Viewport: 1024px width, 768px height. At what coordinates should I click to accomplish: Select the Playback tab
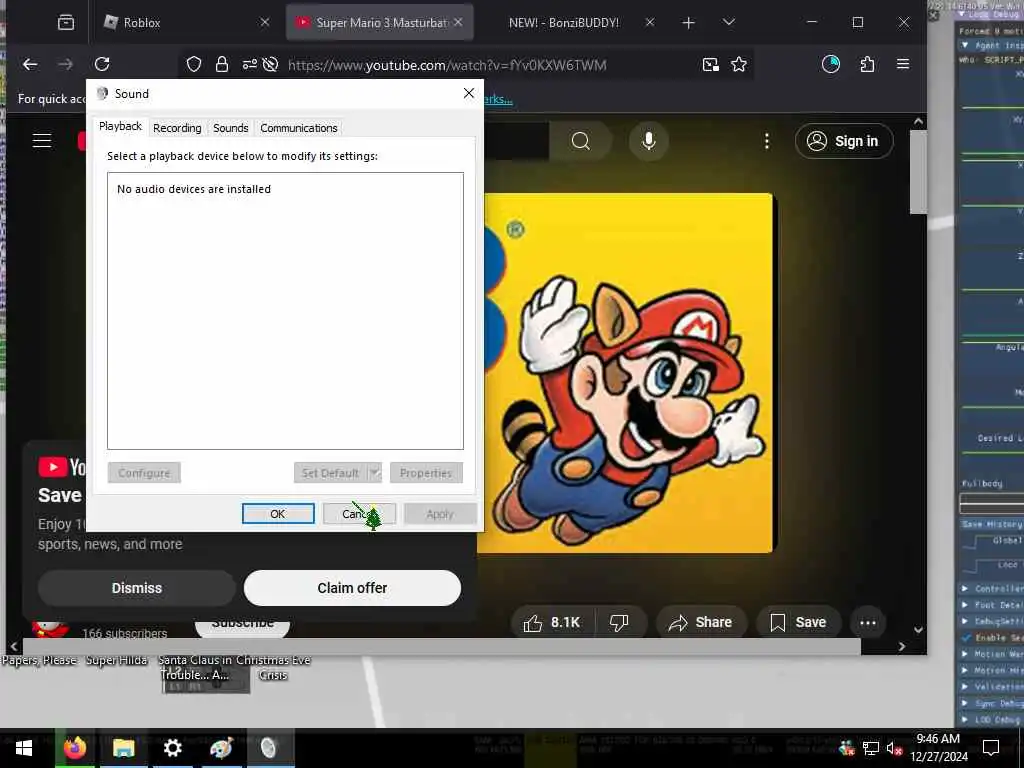click(120, 127)
